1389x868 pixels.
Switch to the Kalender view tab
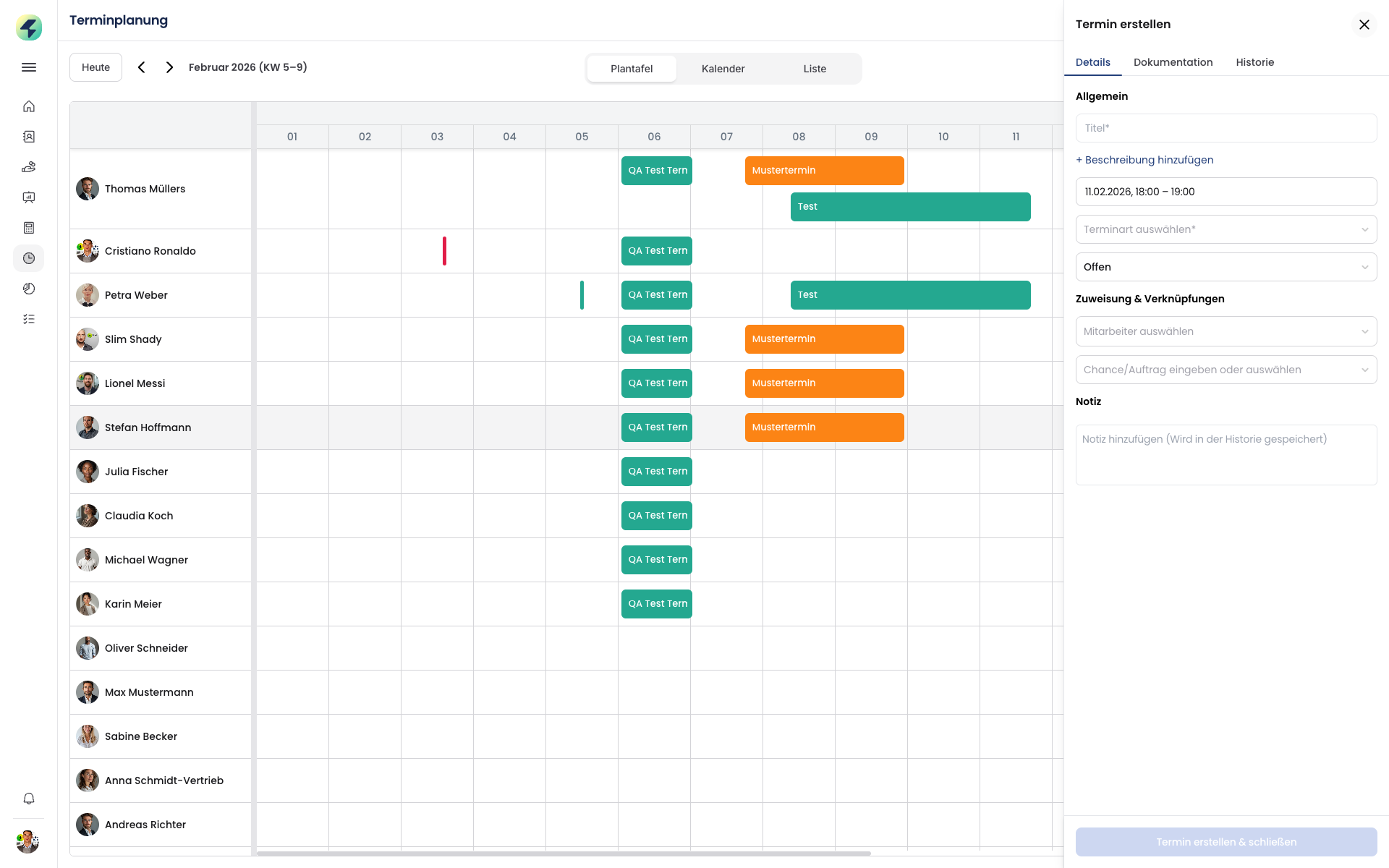[x=723, y=69]
